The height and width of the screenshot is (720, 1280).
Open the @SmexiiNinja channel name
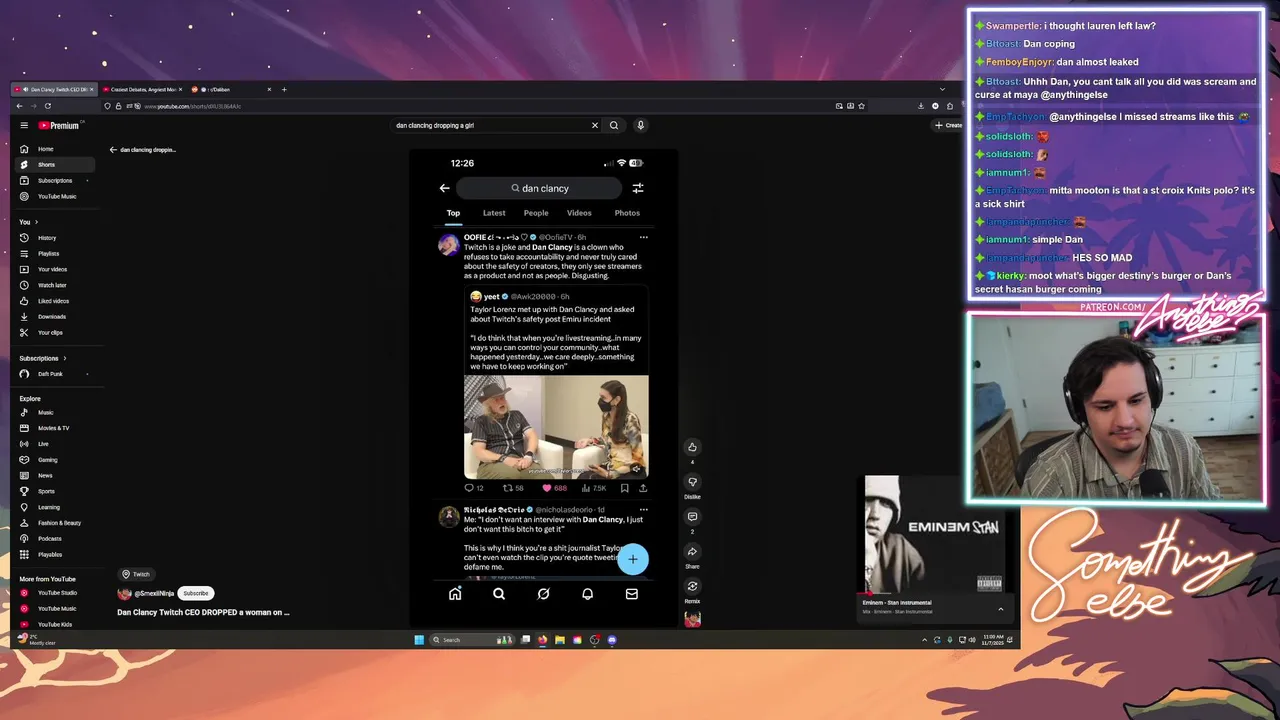154,594
